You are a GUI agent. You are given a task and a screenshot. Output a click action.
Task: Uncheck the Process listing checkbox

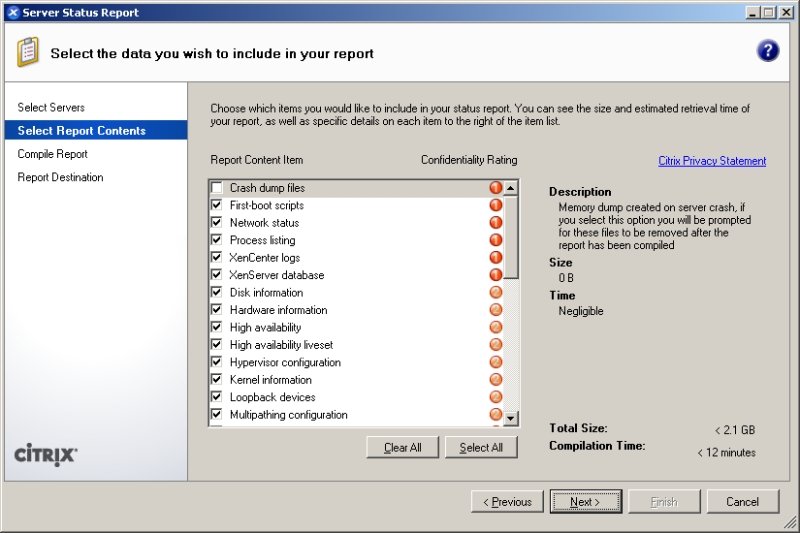(217, 240)
